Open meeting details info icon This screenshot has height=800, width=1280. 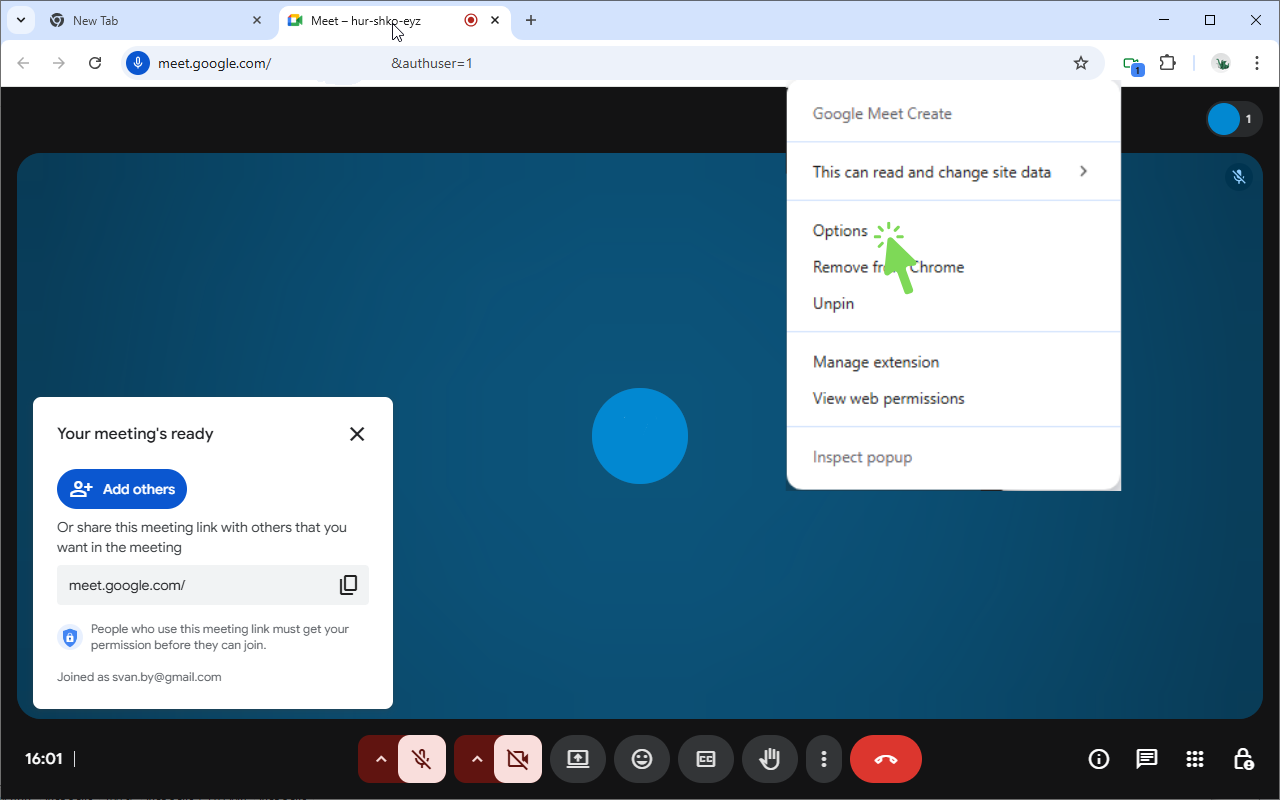point(1099,759)
